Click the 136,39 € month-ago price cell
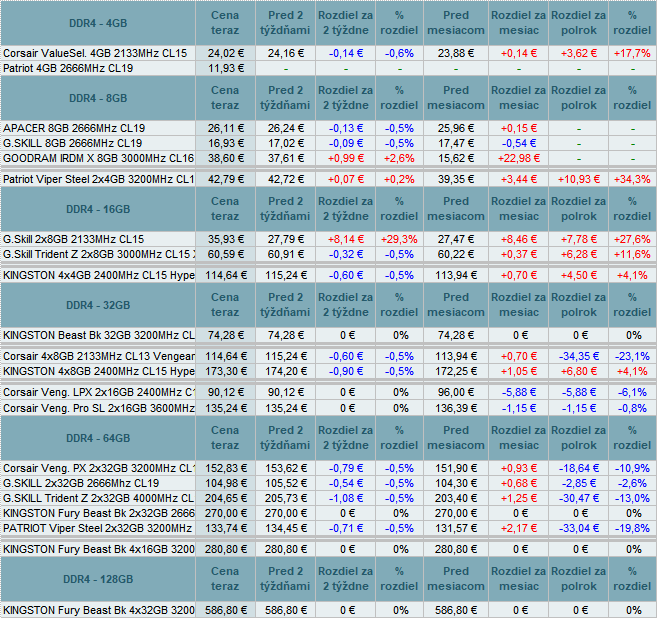The width and height of the screenshot is (657, 618). [456, 408]
